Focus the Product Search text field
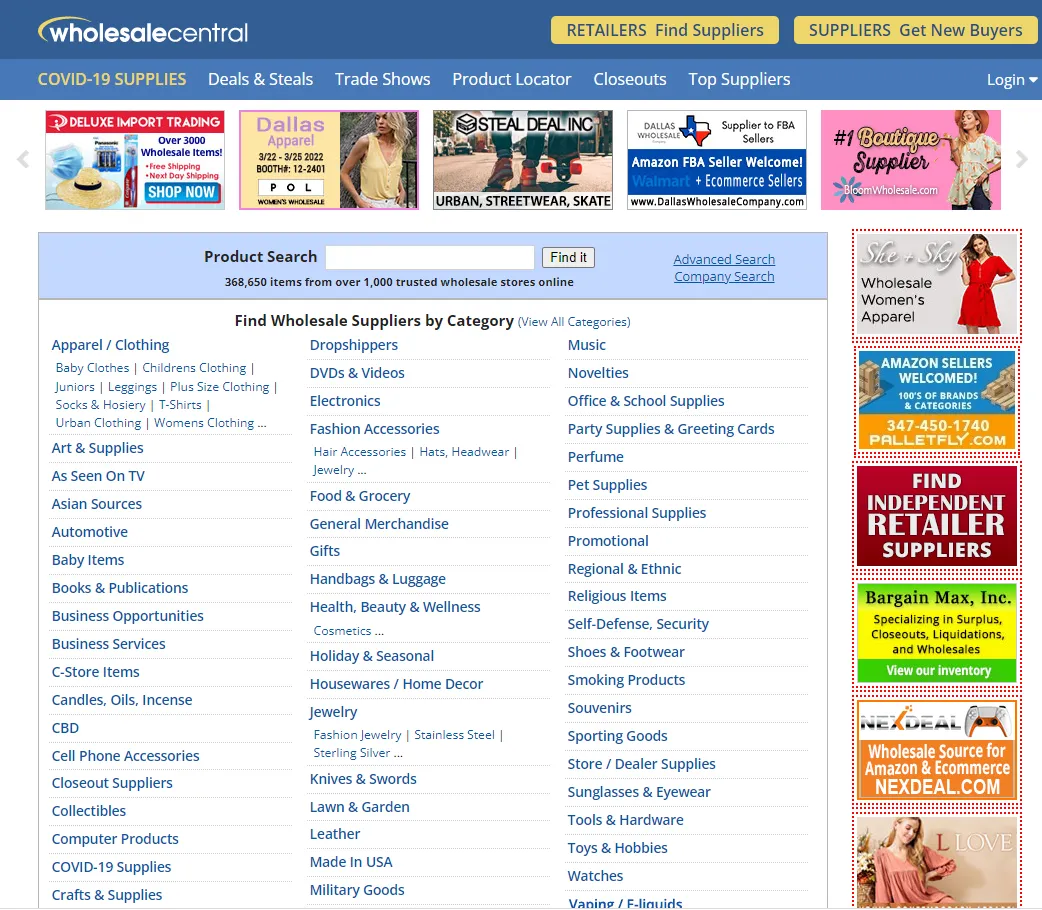1042x910 pixels. [430, 257]
